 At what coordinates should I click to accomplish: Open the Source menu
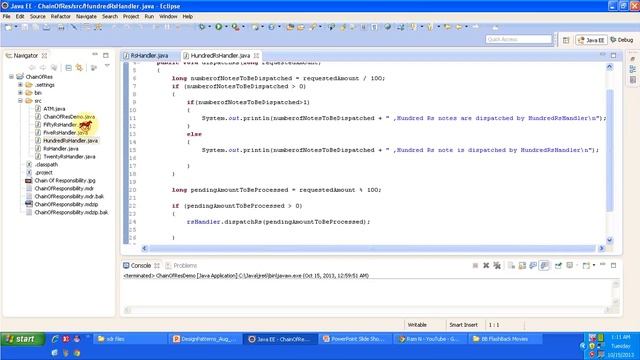pos(38,17)
